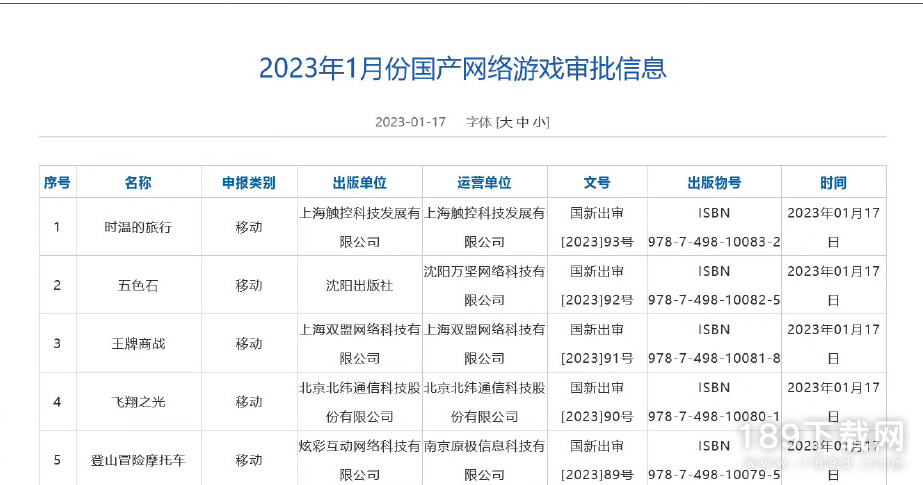Click the date cell in 飞翔之光 row
The width and height of the screenshot is (923, 485).
coord(834,402)
